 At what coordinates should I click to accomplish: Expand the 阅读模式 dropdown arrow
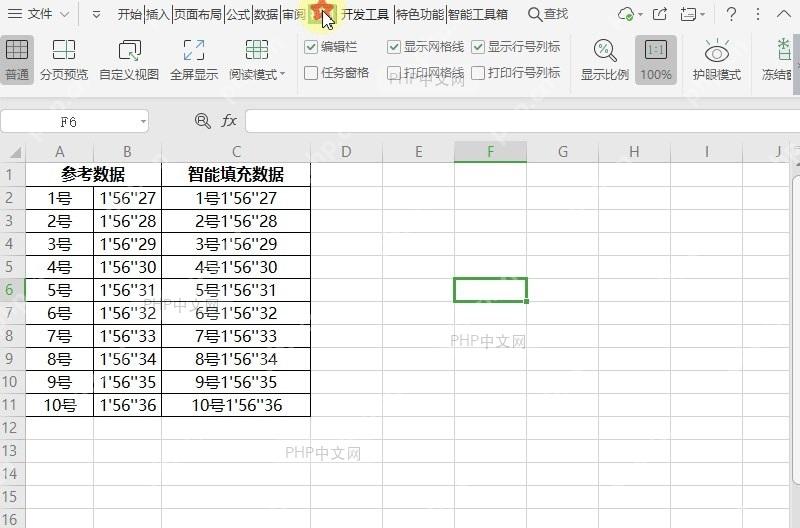283,75
